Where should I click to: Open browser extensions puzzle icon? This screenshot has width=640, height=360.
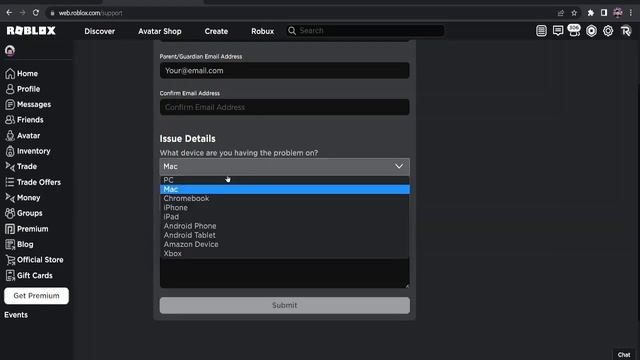591,13
